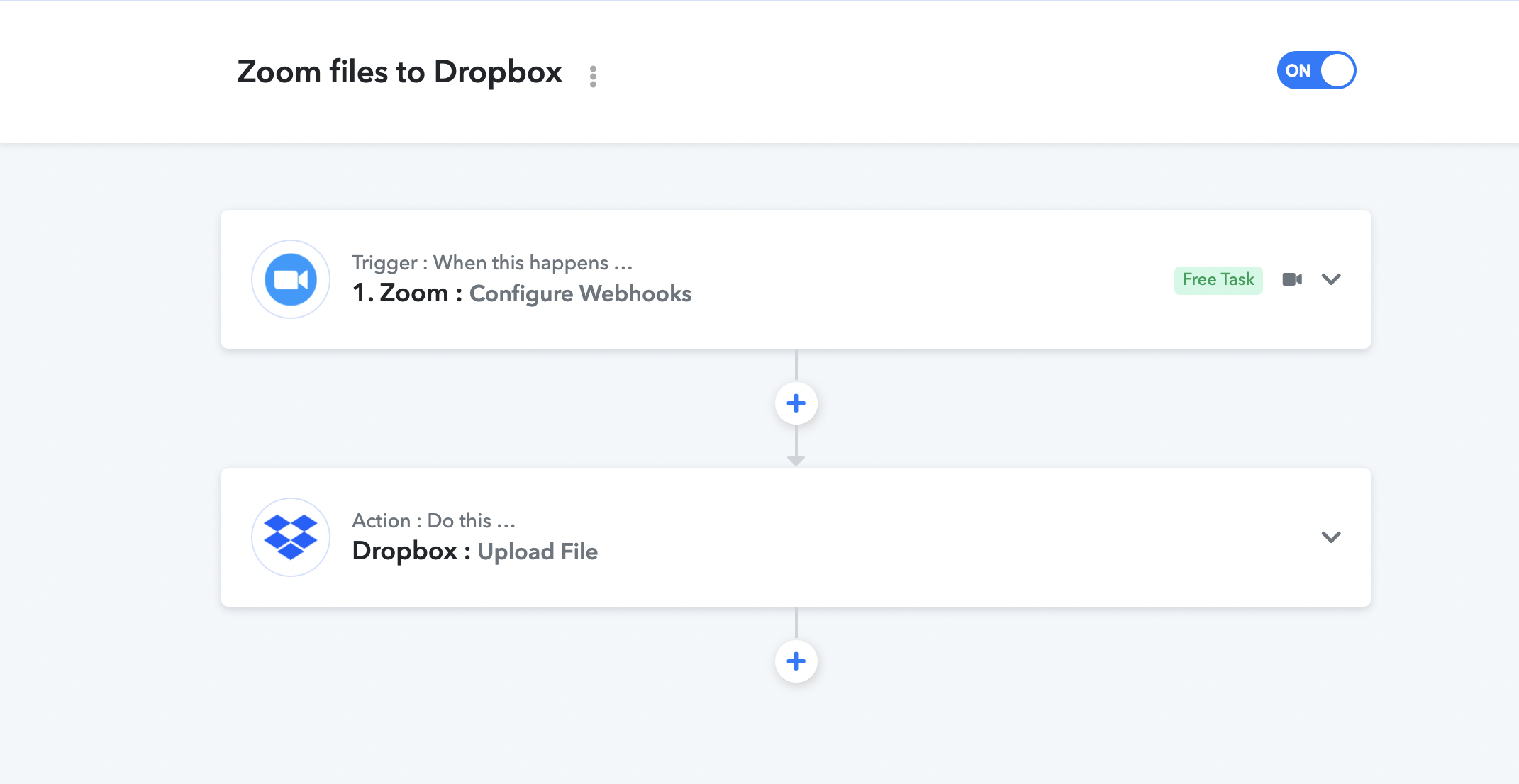1519x784 pixels.
Task: Open the Dropbox action heading
Action: coord(404,551)
